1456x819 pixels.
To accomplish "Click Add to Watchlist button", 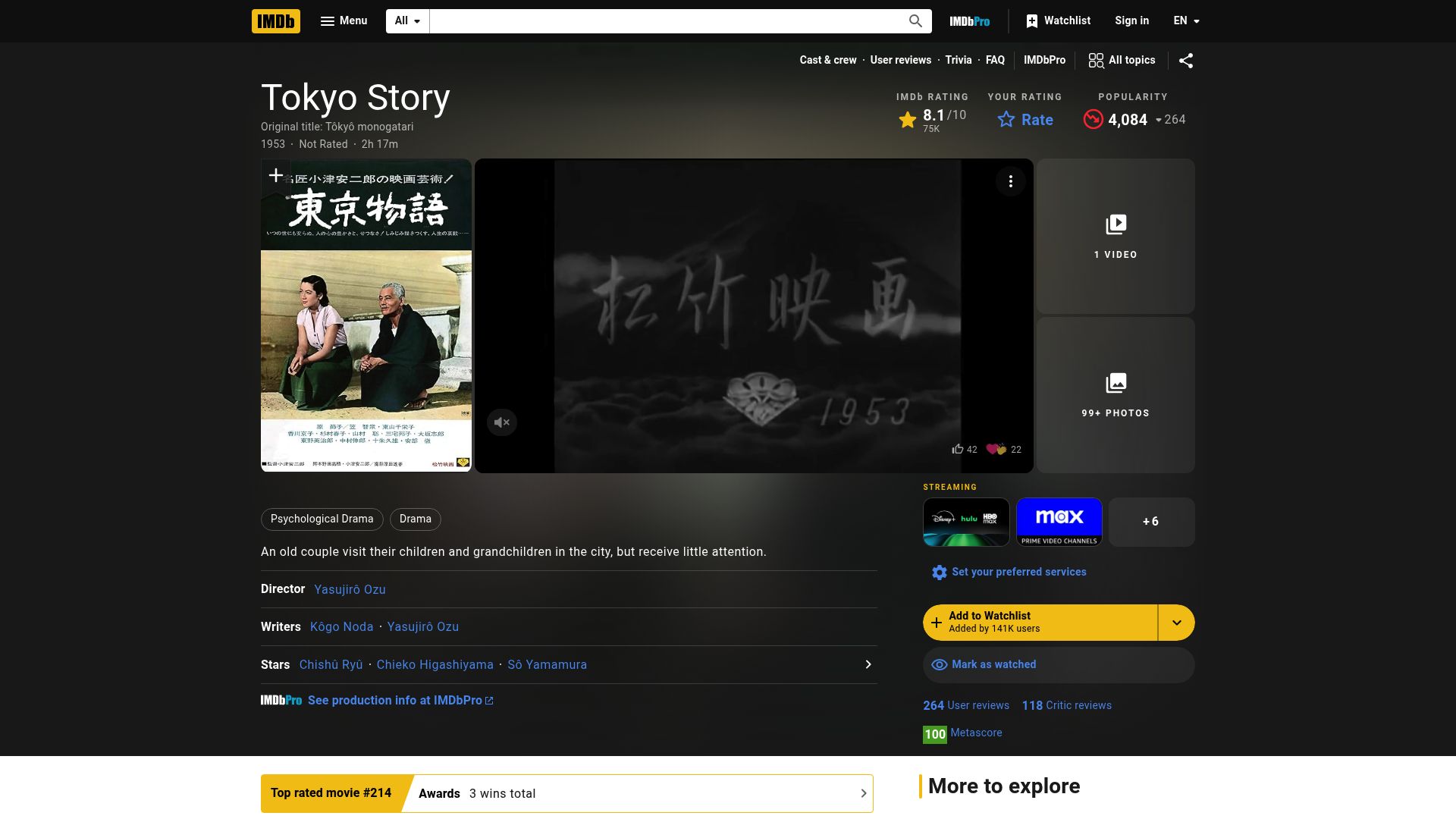I will pos(1040,623).
